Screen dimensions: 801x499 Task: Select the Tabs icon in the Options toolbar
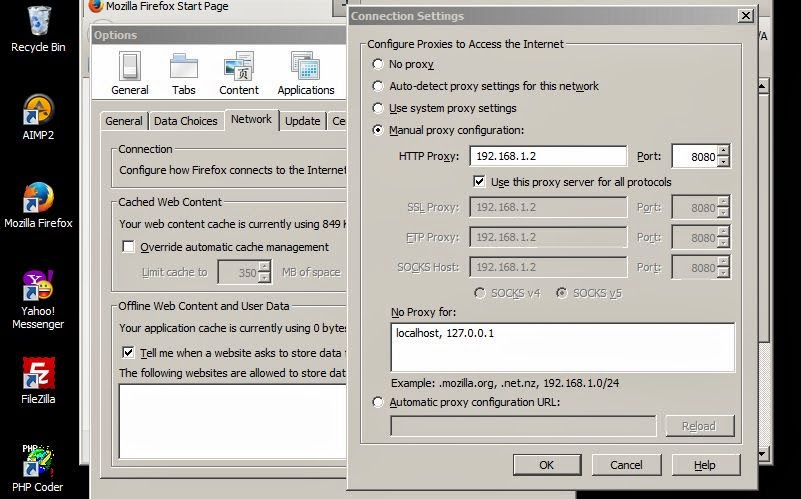point(183,73)
